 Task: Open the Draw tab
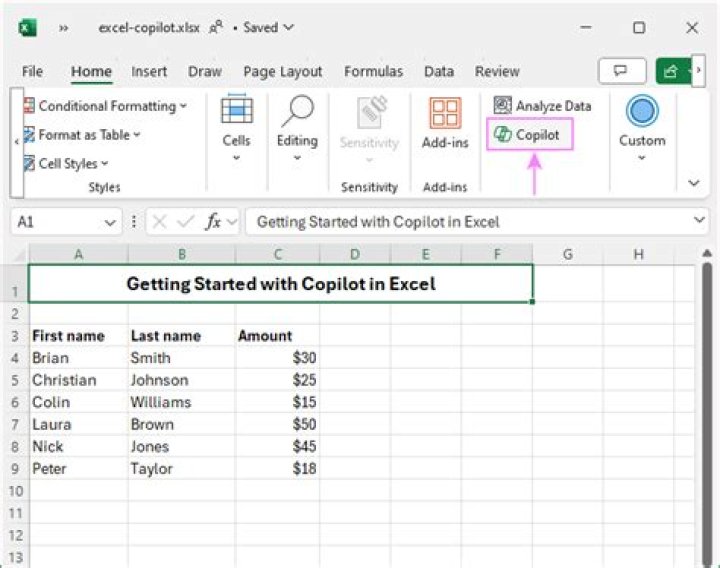click(x=205, y=72)
